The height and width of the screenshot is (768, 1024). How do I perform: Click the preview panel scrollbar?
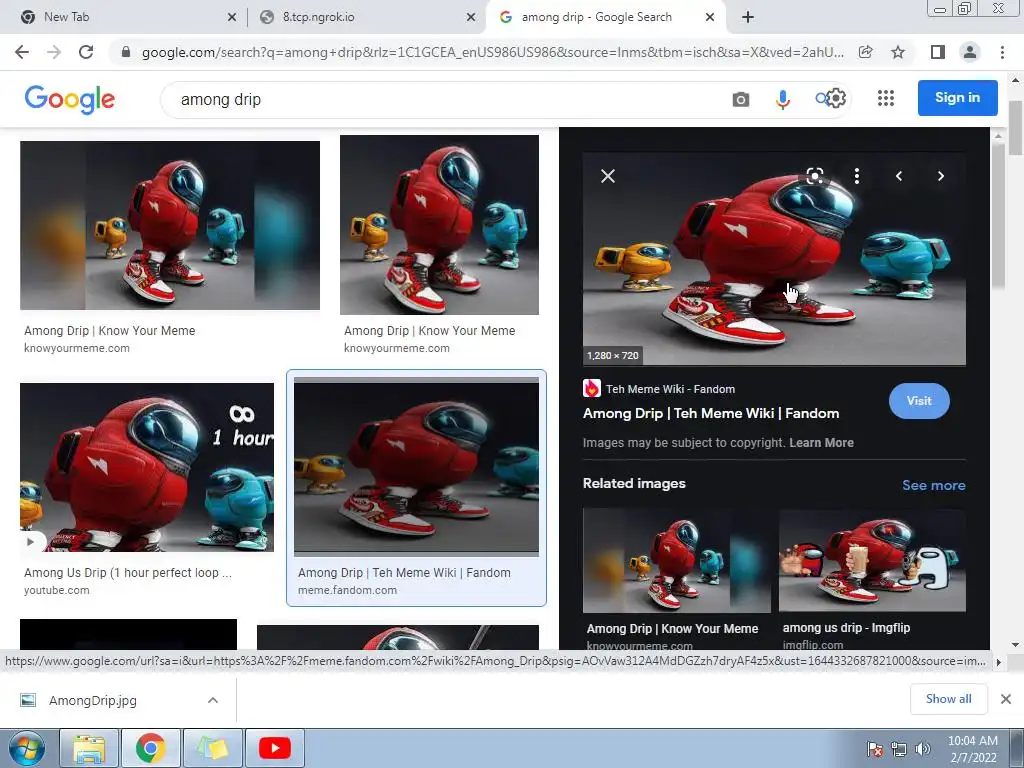(997, 214)
